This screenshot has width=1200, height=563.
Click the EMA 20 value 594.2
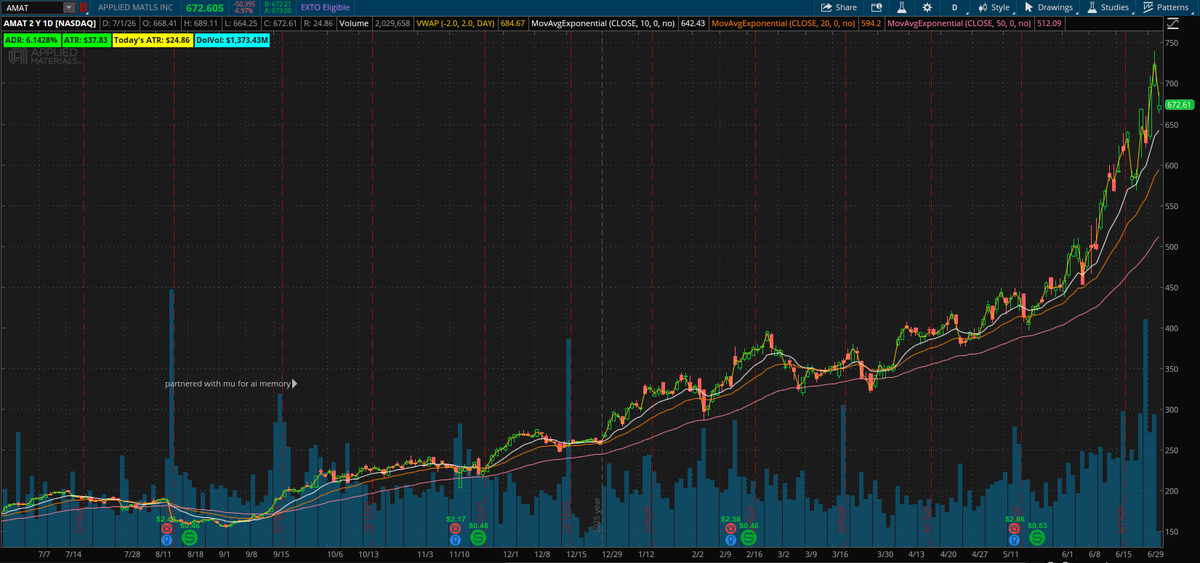point(871,21)
